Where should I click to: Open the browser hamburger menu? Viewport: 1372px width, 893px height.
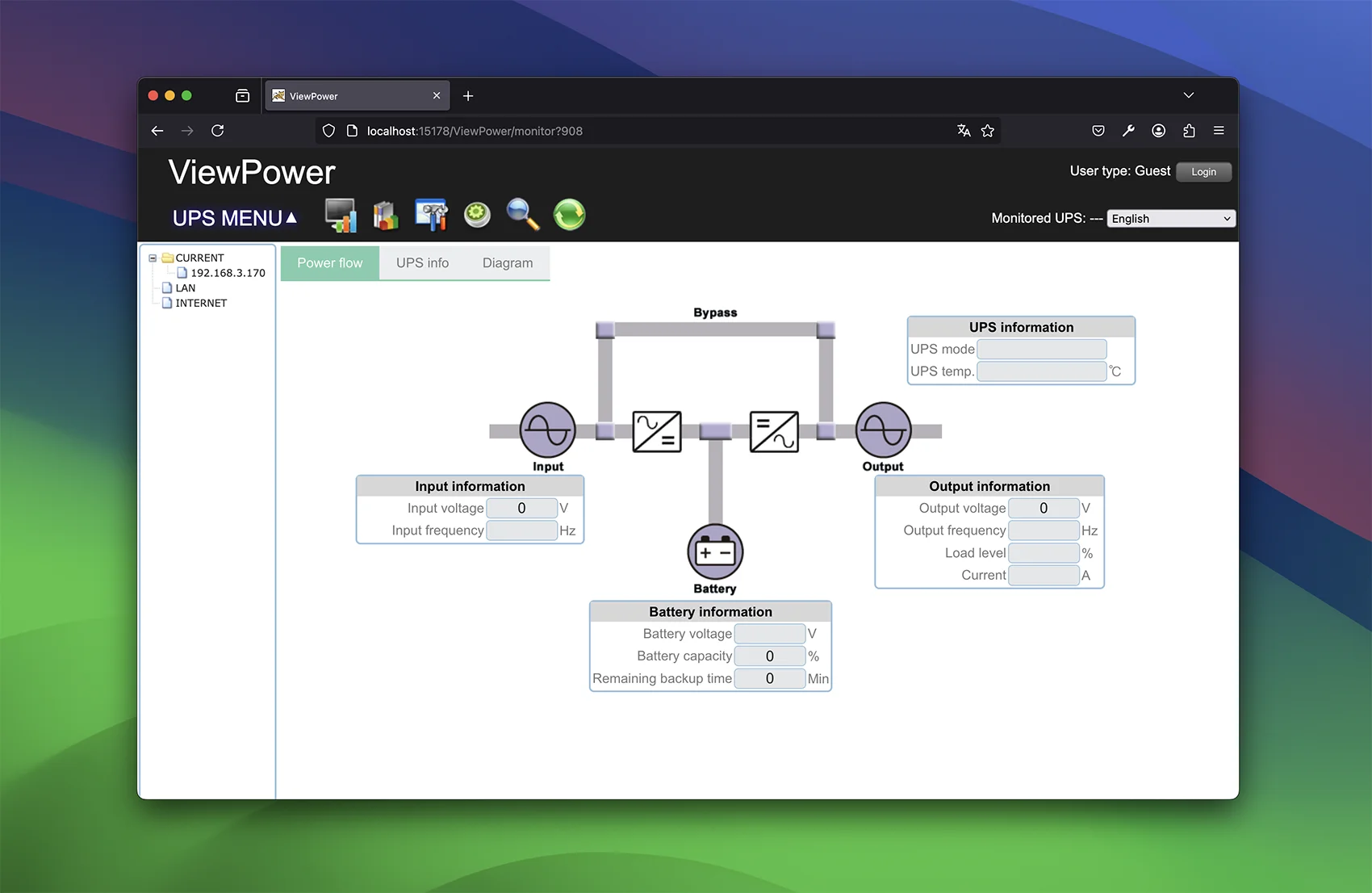(1219, 131)
